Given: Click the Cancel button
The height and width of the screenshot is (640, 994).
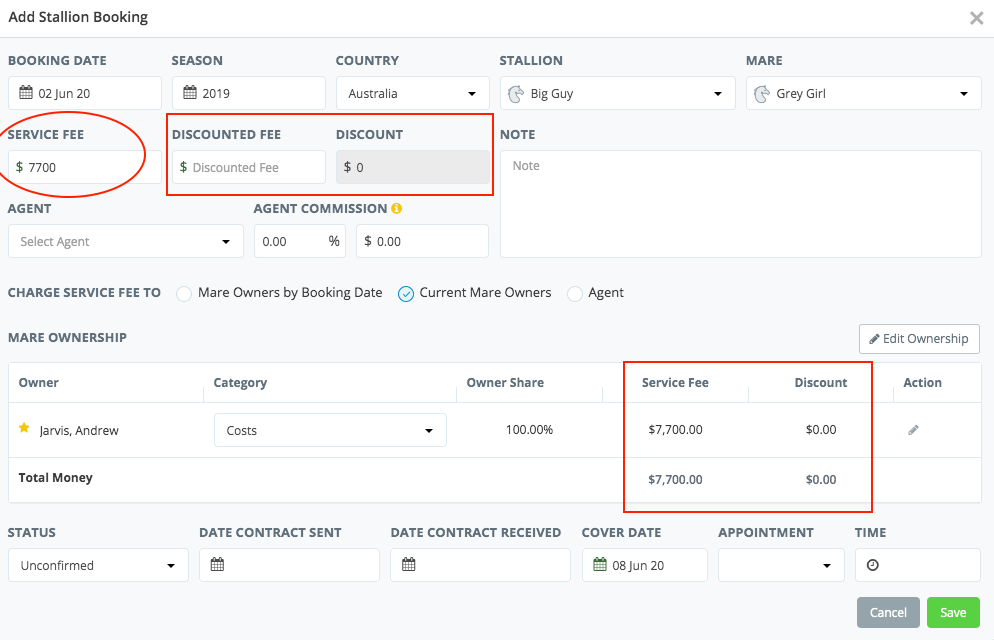Looking at the screenshot, I should click(888, 613).
